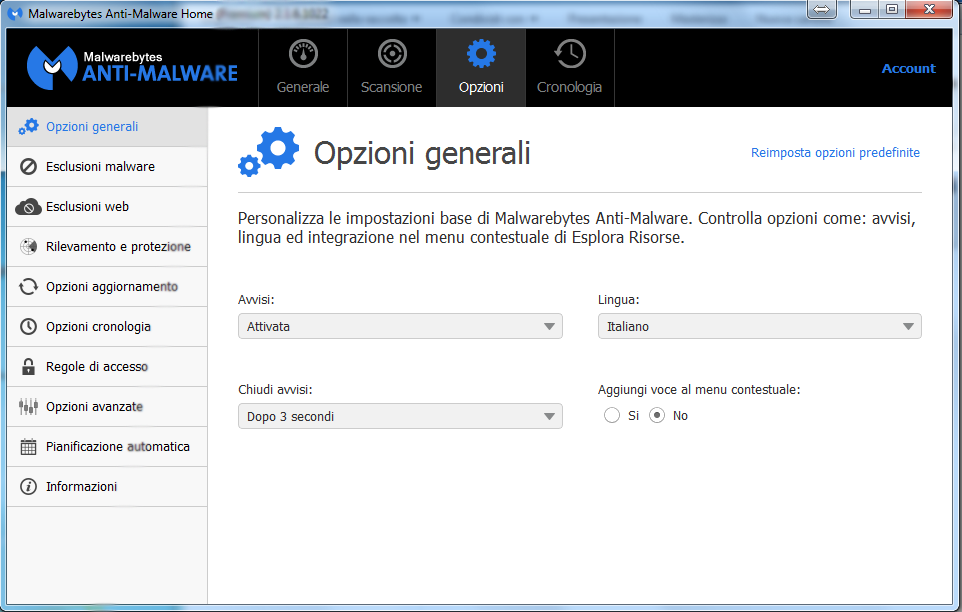Open the Scansione tab
This screenshot has height=612, width=962.
[391, 67]
